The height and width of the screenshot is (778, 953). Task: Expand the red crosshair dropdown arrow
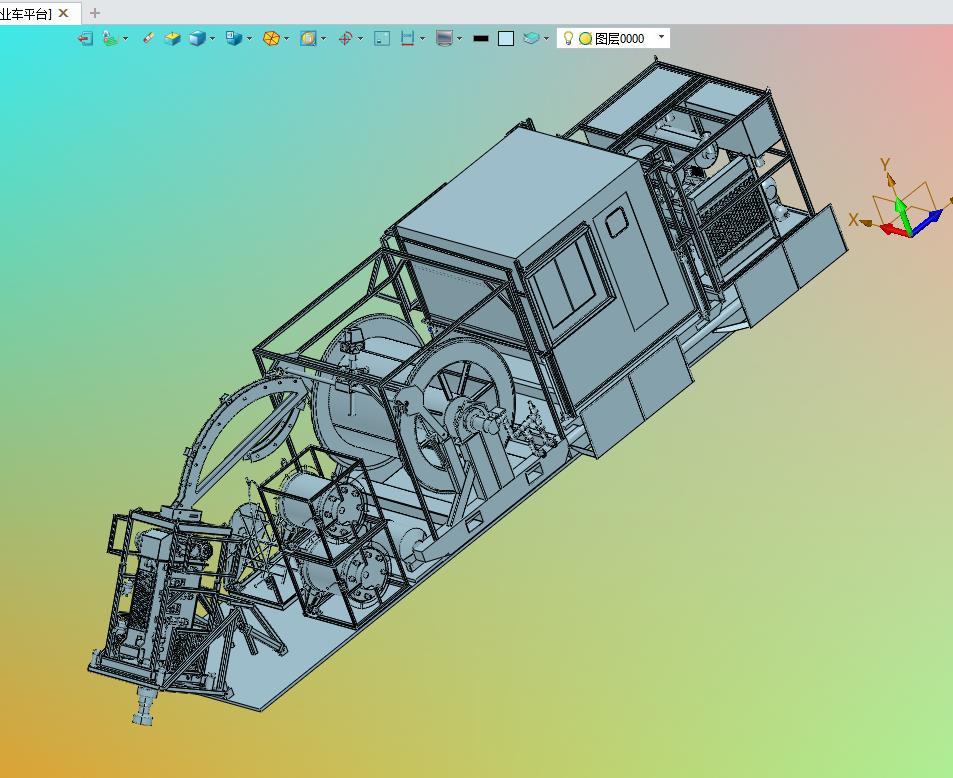(360, 38)
